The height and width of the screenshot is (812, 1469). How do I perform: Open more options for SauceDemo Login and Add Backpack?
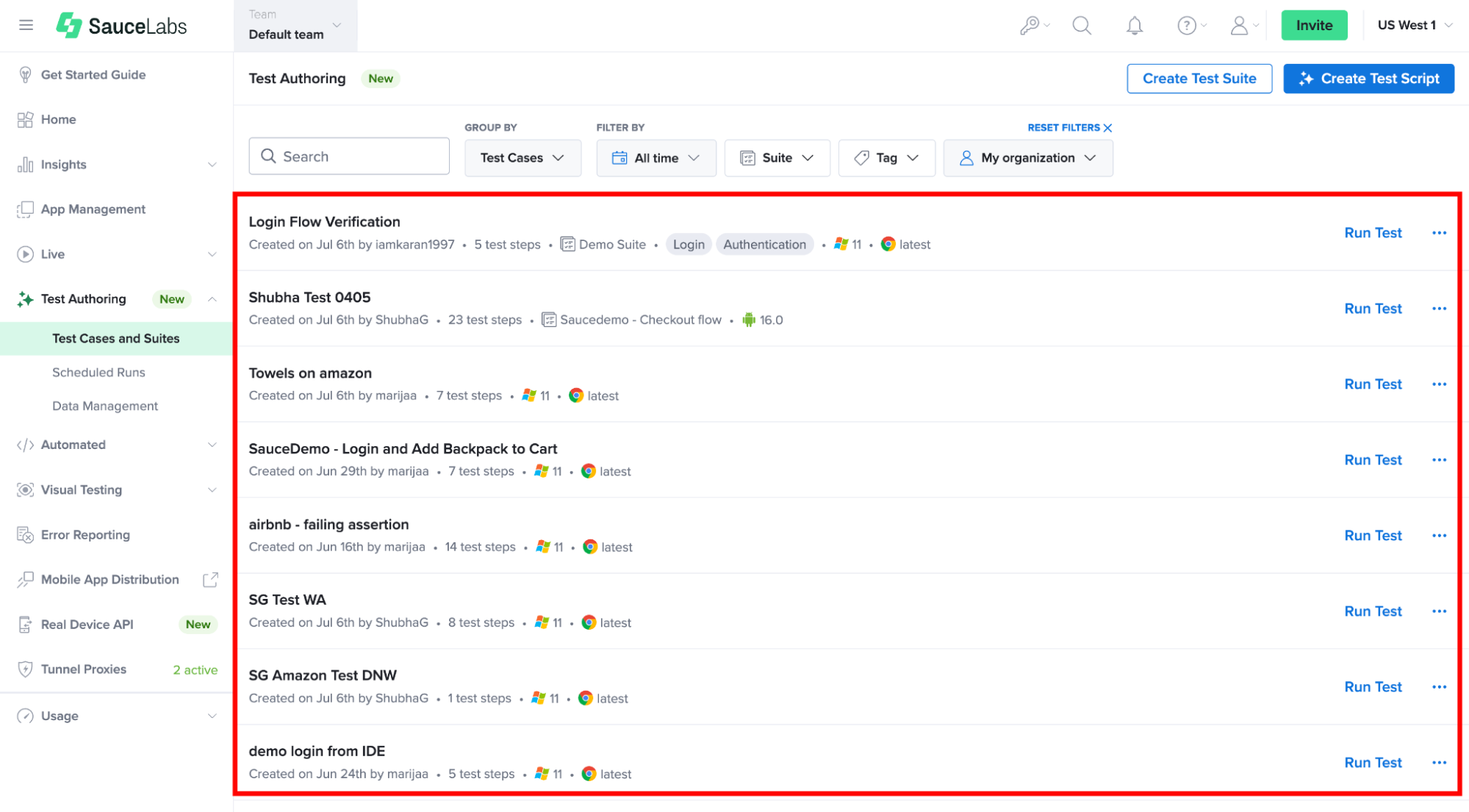point(1439,460)
